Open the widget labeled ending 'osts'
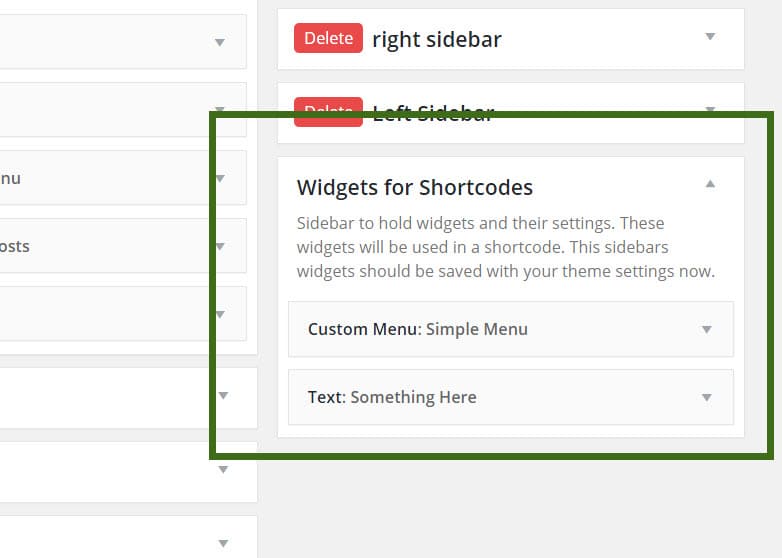The image size is (782, 558). [x=123, y=246]
